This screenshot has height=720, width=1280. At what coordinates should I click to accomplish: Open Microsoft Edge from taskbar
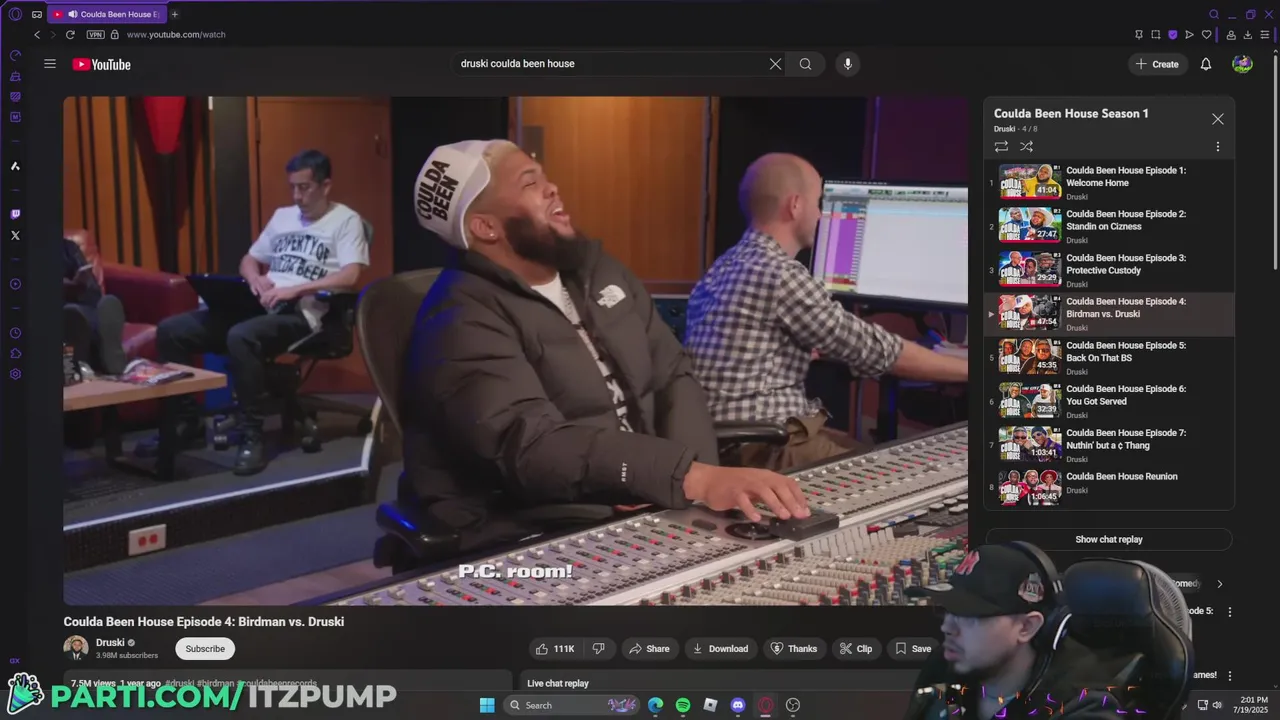click(655, 705)
